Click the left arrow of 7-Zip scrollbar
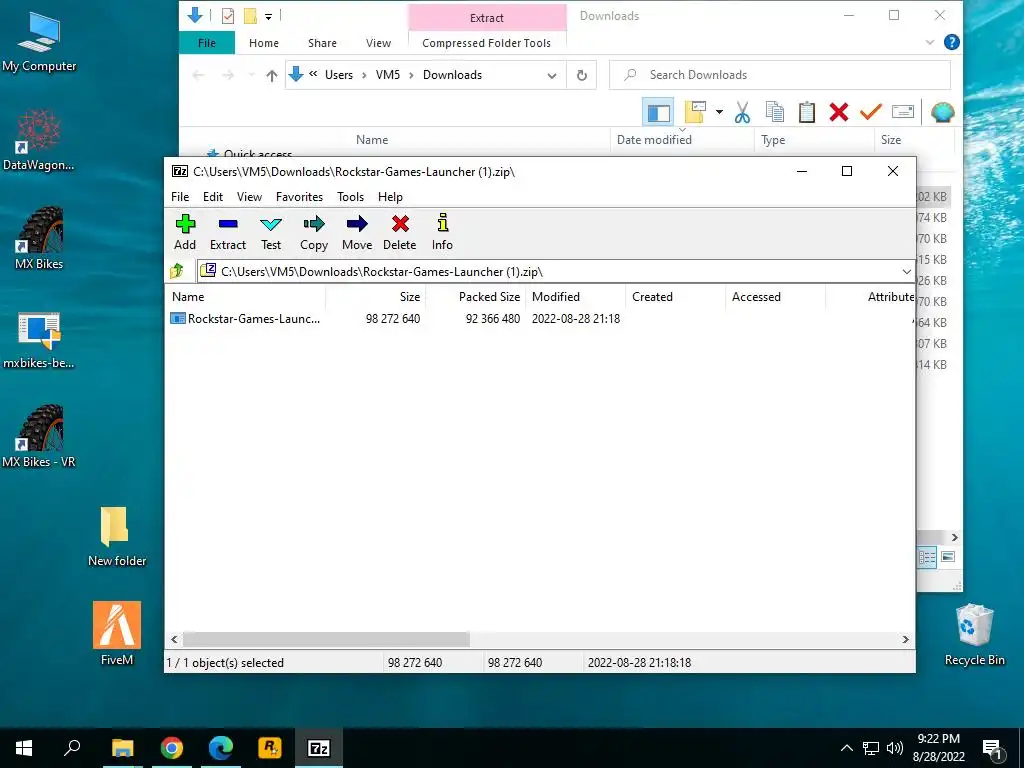1024x768 pixels. click(x=174, y=639)
